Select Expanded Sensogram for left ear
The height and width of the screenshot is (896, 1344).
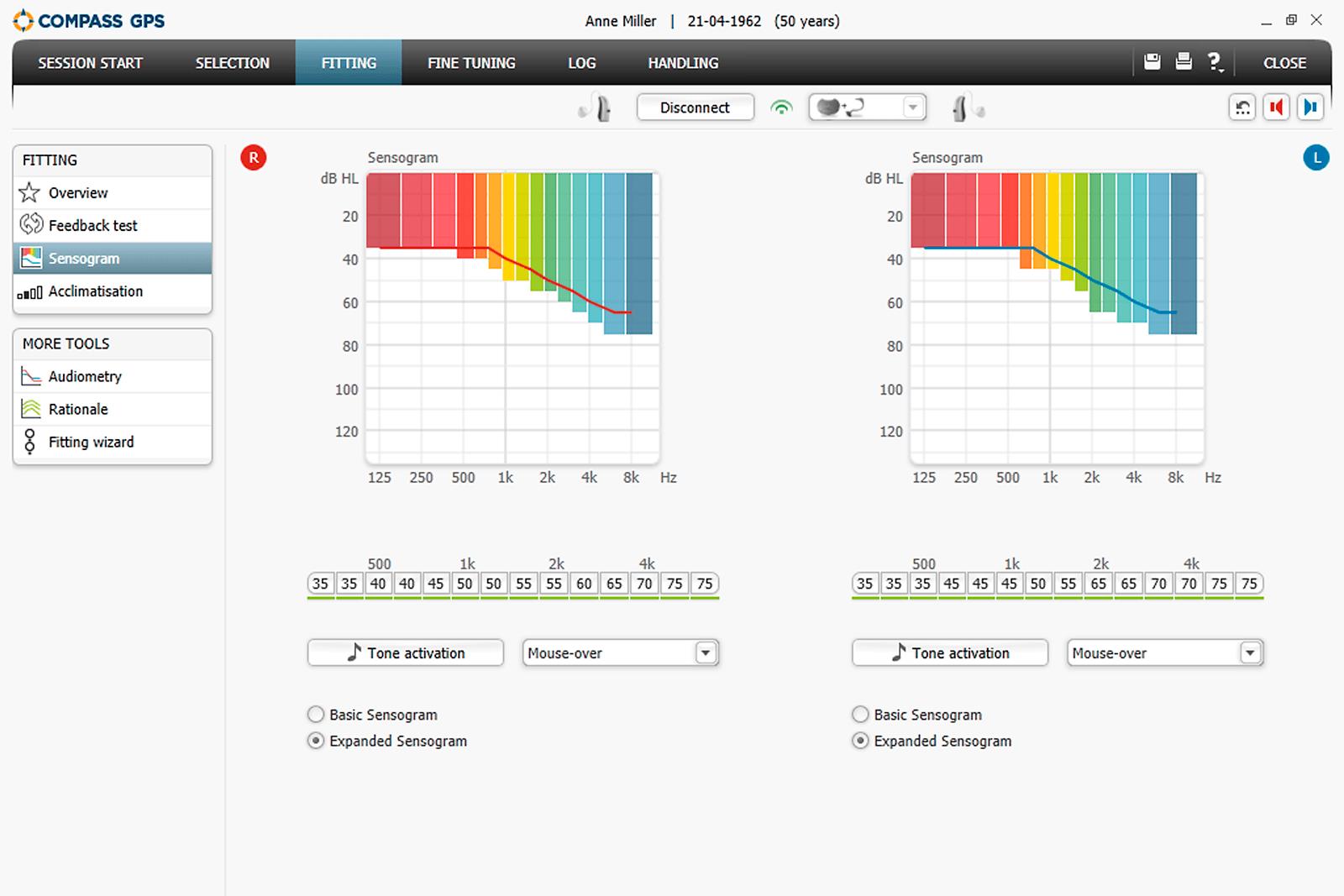tap(860, 741)
